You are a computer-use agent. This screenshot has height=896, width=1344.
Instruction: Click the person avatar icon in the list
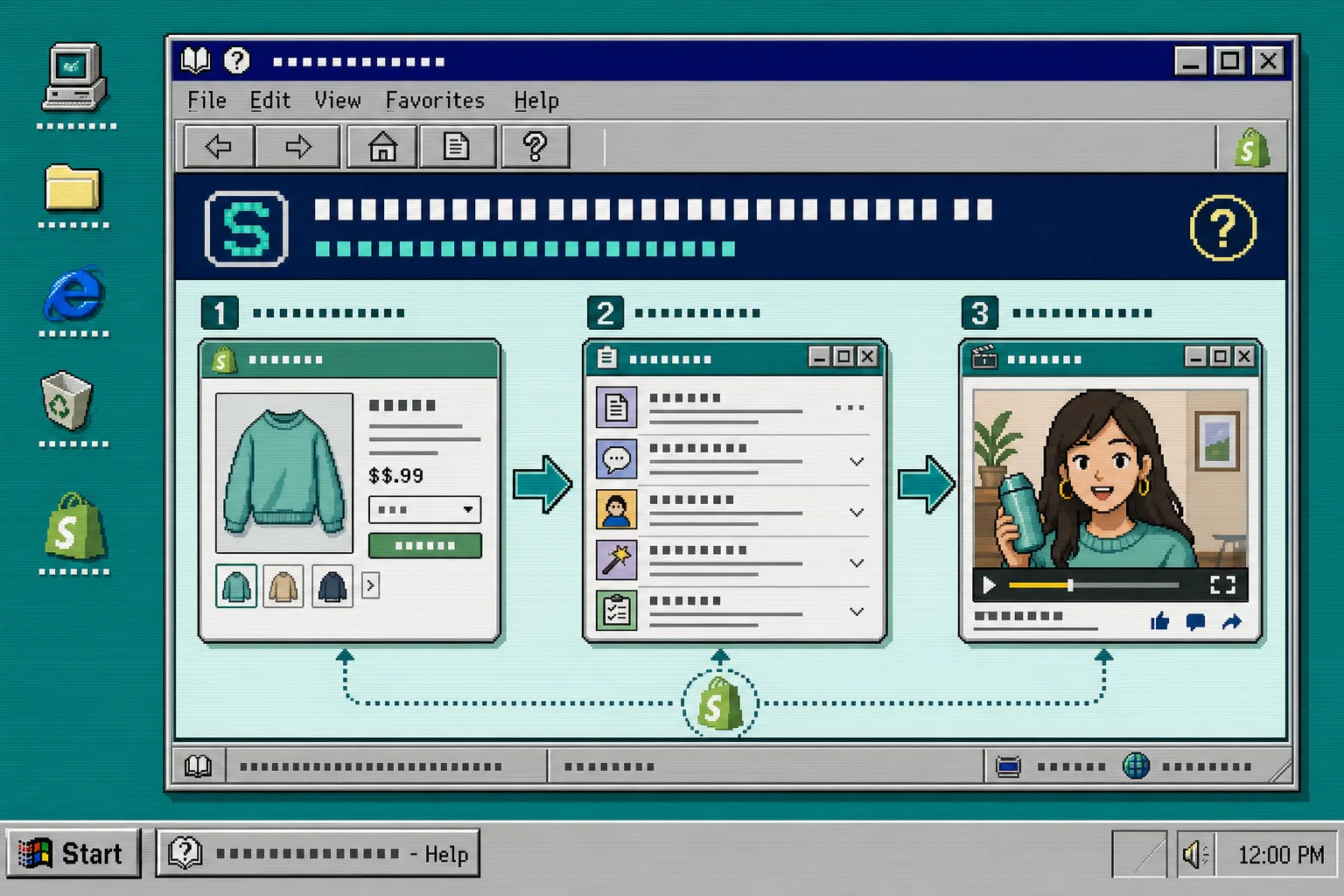pos(616,509)
